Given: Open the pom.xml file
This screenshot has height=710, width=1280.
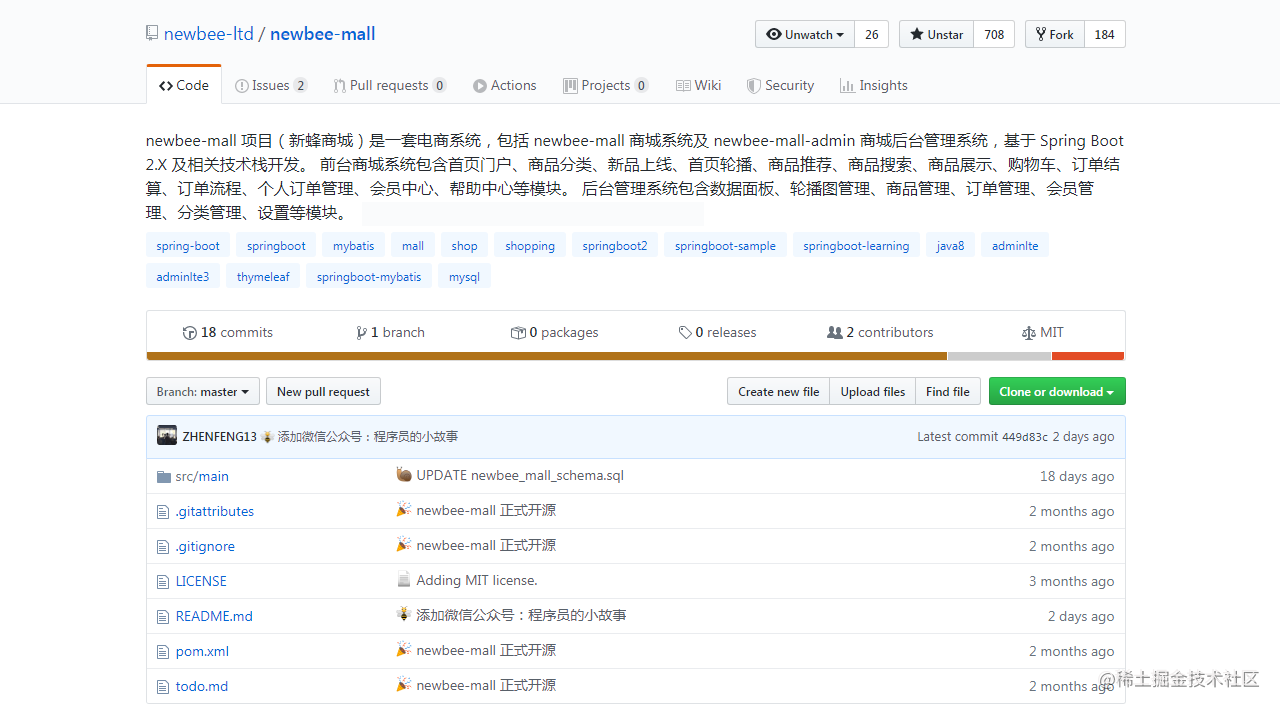Looking at the screenshot, I should (x=202, y=652).
